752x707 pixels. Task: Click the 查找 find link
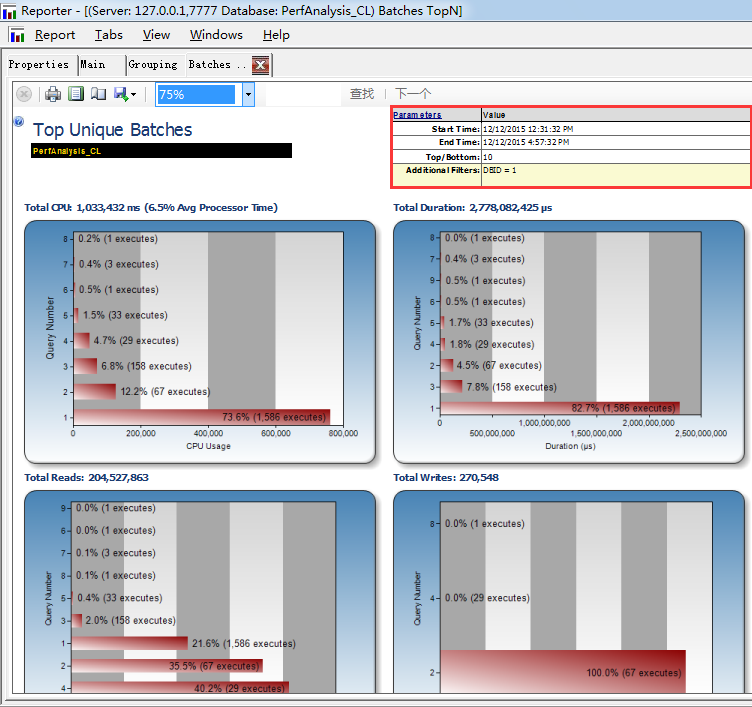click(x=362, y=94)
